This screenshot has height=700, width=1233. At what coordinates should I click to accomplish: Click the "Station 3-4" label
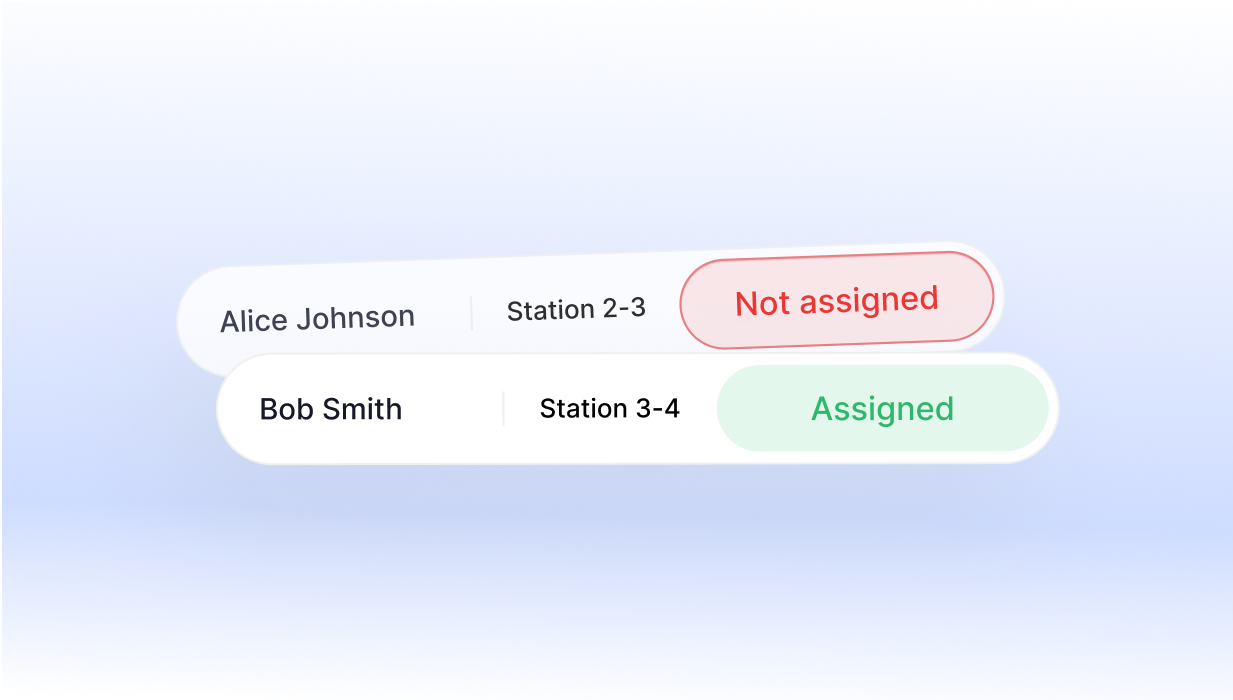coord(609,408)
